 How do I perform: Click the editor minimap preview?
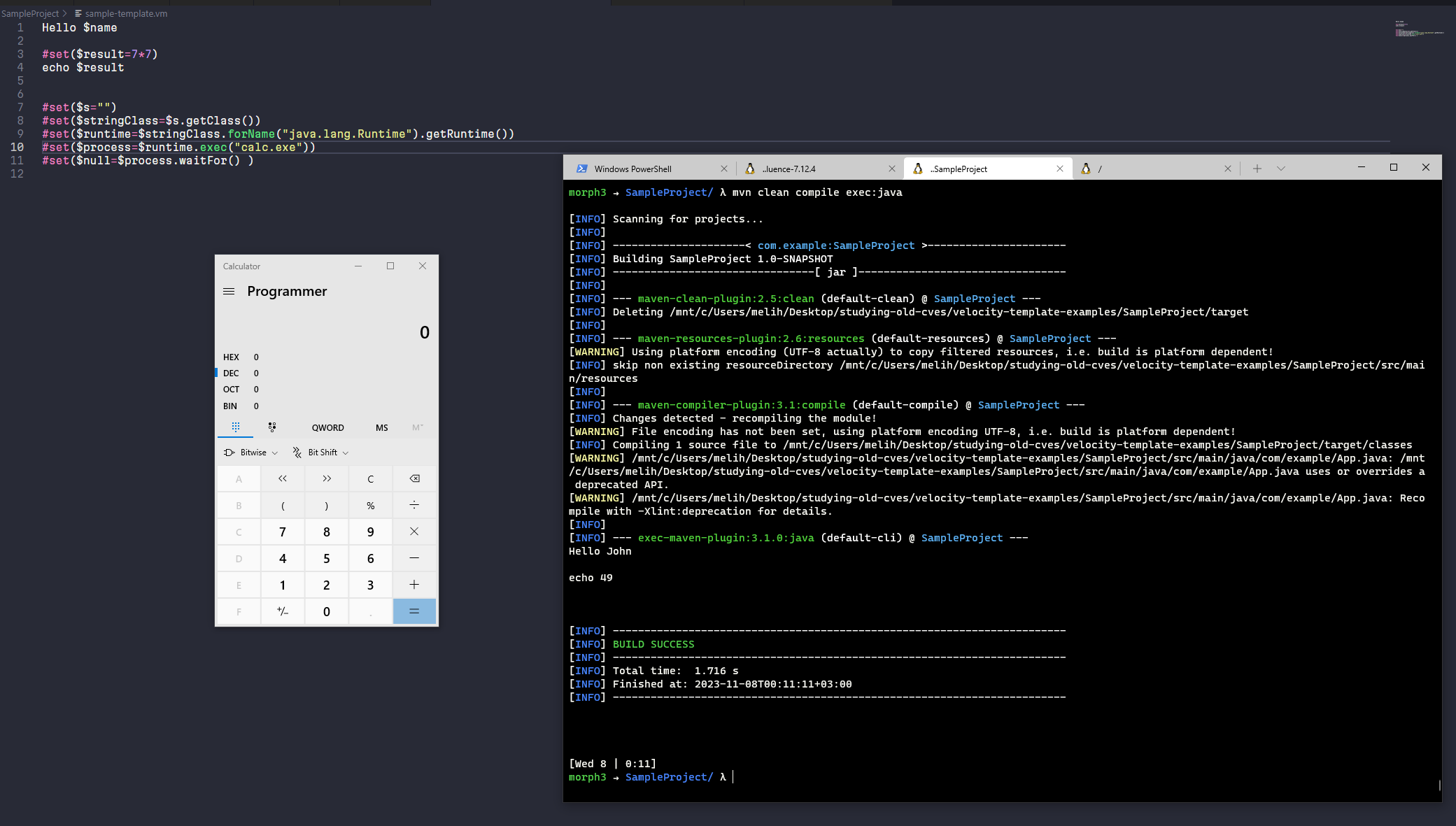1420,29
